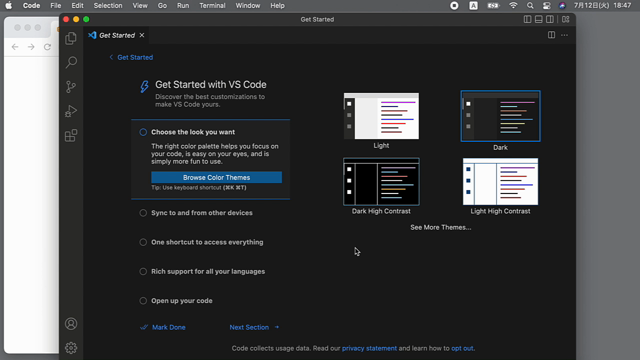This screenshot has height=360, width=640.
Task: Click the browser window's forward arrow
Action: tap(31, 47)
